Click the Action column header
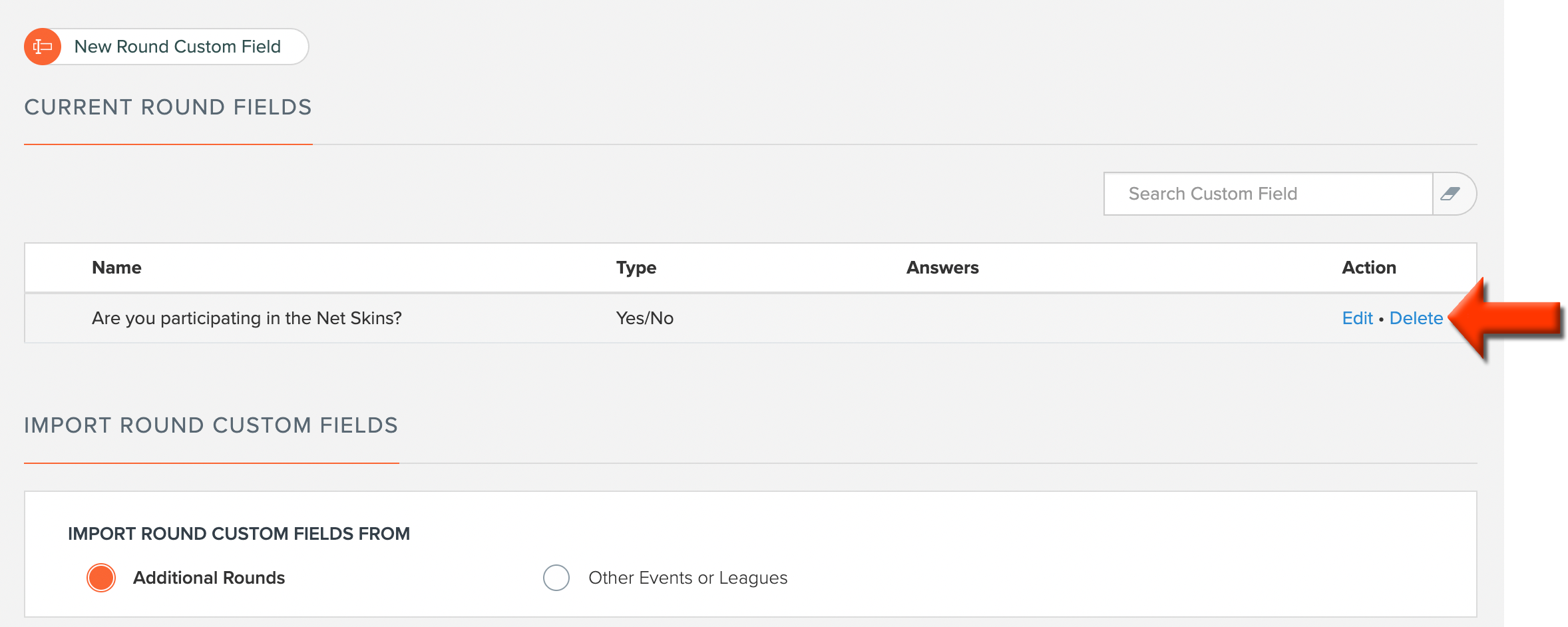Image resolution: width=1568 pixels, height=627 pixels. [x=1368, y=267]
